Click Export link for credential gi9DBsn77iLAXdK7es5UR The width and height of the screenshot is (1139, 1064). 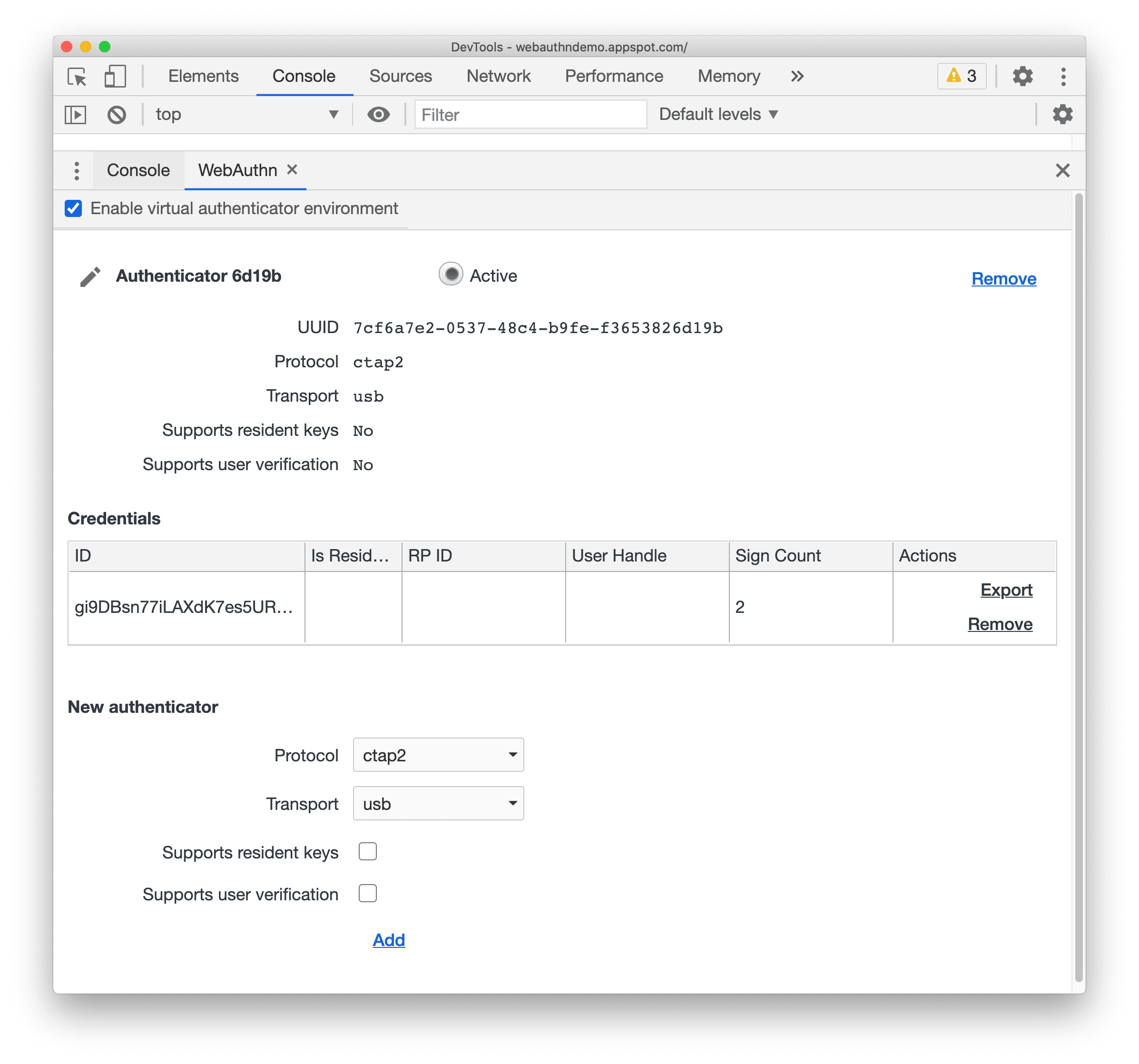tap(1006, 590)
